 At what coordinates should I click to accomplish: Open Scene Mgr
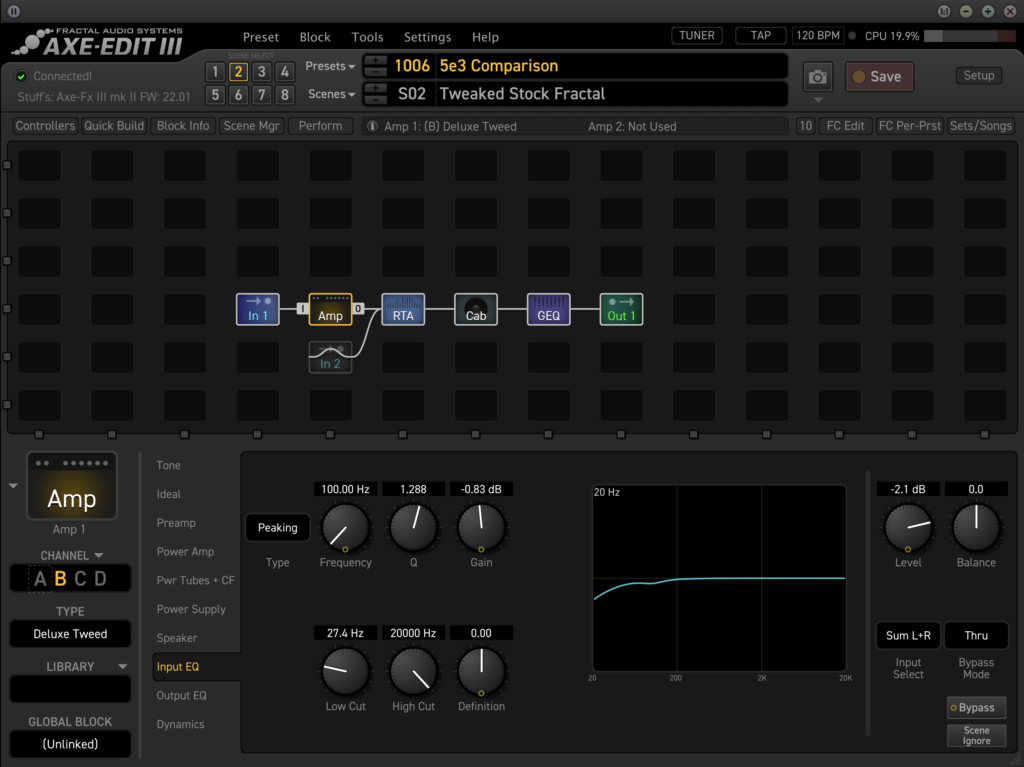(x=251, y=126)
